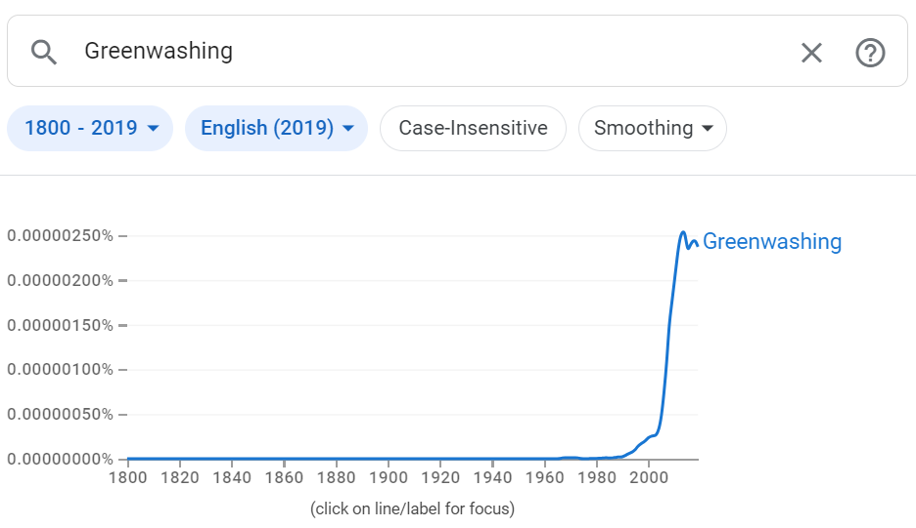Viewport: 916px width, 528px height.
Task: Click the 0.00000100% y-axis label
Action: (60, 370)
